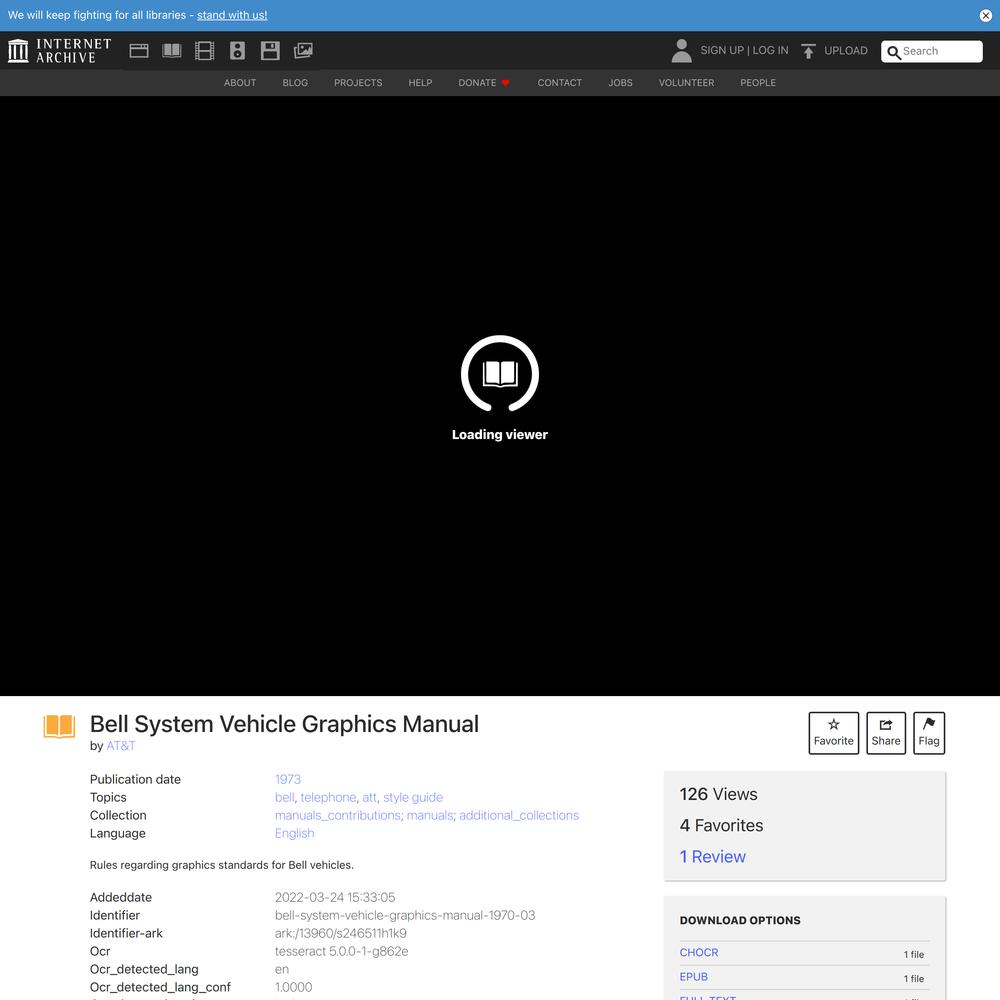Screen dimensions: 1000x1000
Task: Open the Video film-strip icon
Action: (204, 50)
